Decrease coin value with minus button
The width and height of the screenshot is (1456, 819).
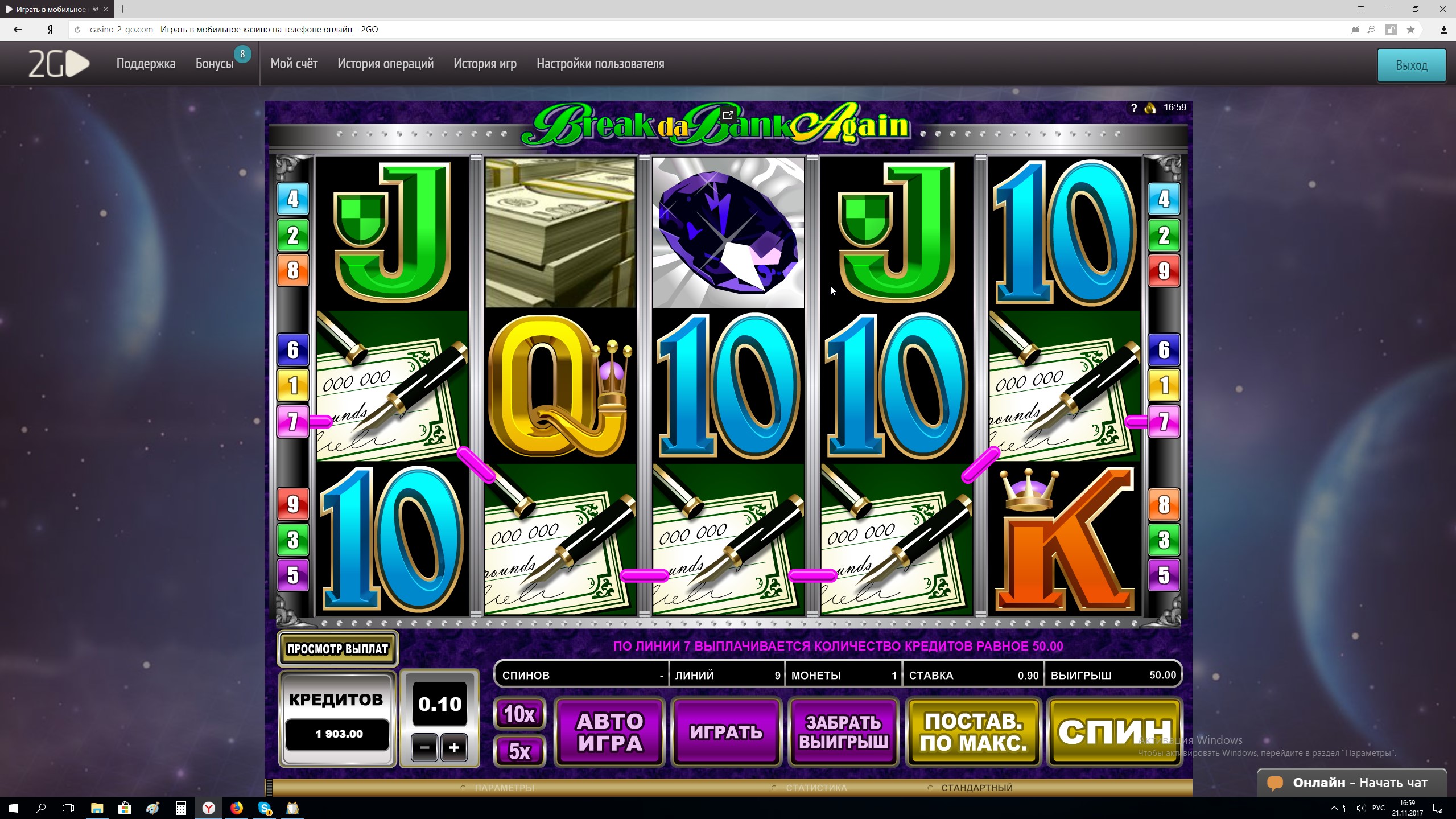(x=424, y=747)
